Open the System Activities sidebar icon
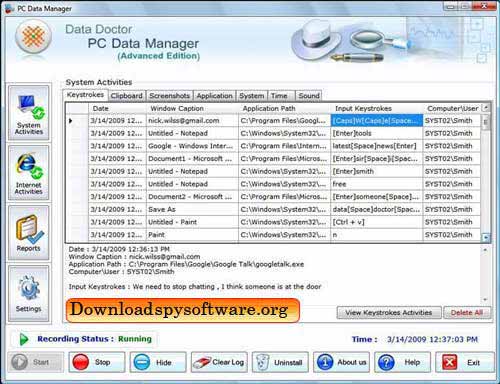The width and height of the screenshot is (500, 384). tap(29, 113)
